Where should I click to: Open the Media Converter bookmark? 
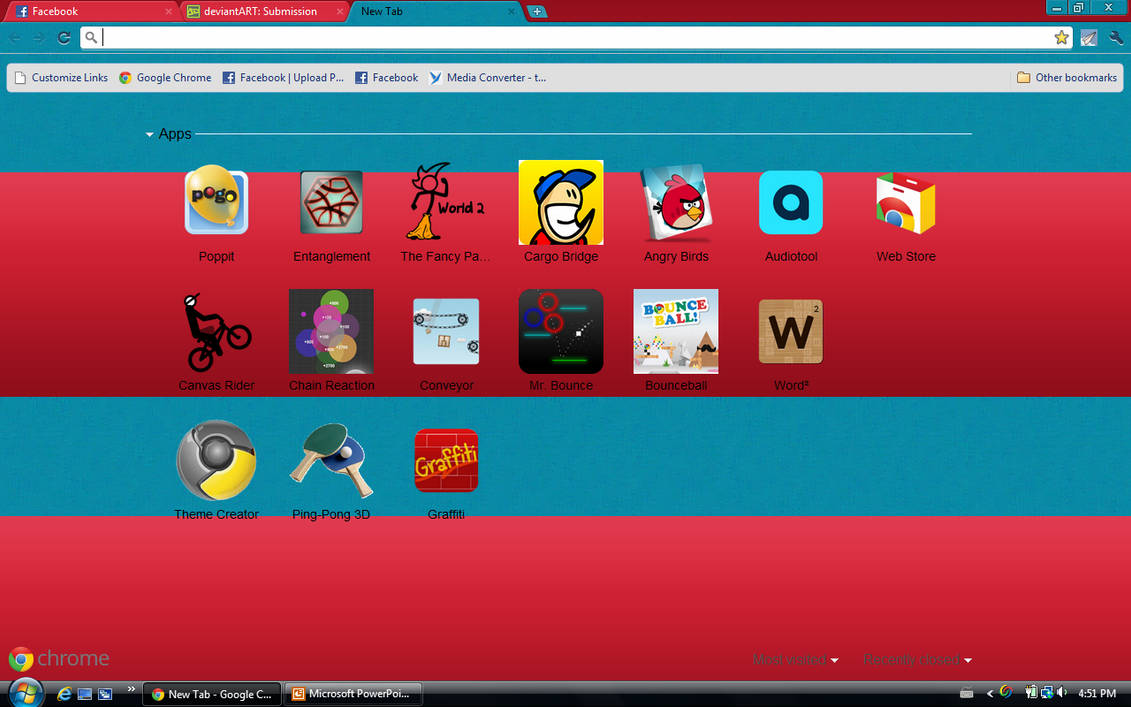point(488,77)
